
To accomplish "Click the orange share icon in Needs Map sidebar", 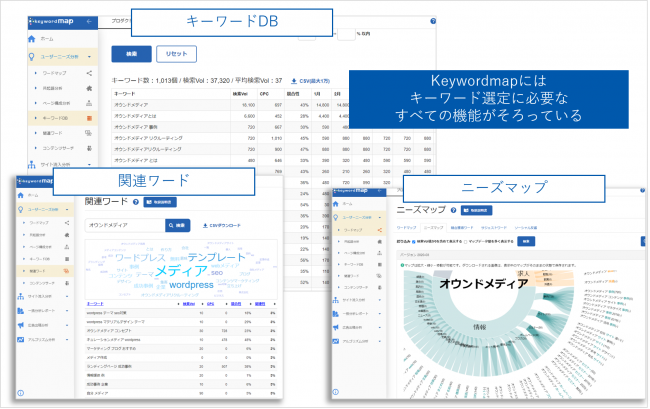I will click(x=379, y=230).
